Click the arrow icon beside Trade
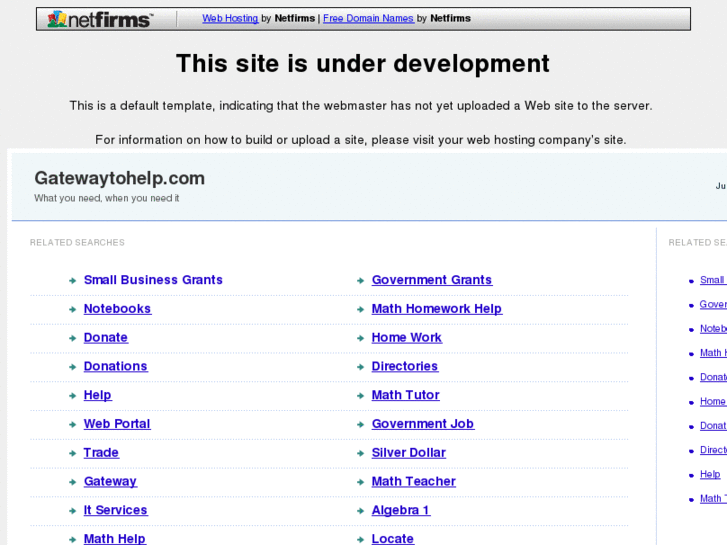This screenshot has height=545, width=727. pyautogui.click(x=72, y=453)
